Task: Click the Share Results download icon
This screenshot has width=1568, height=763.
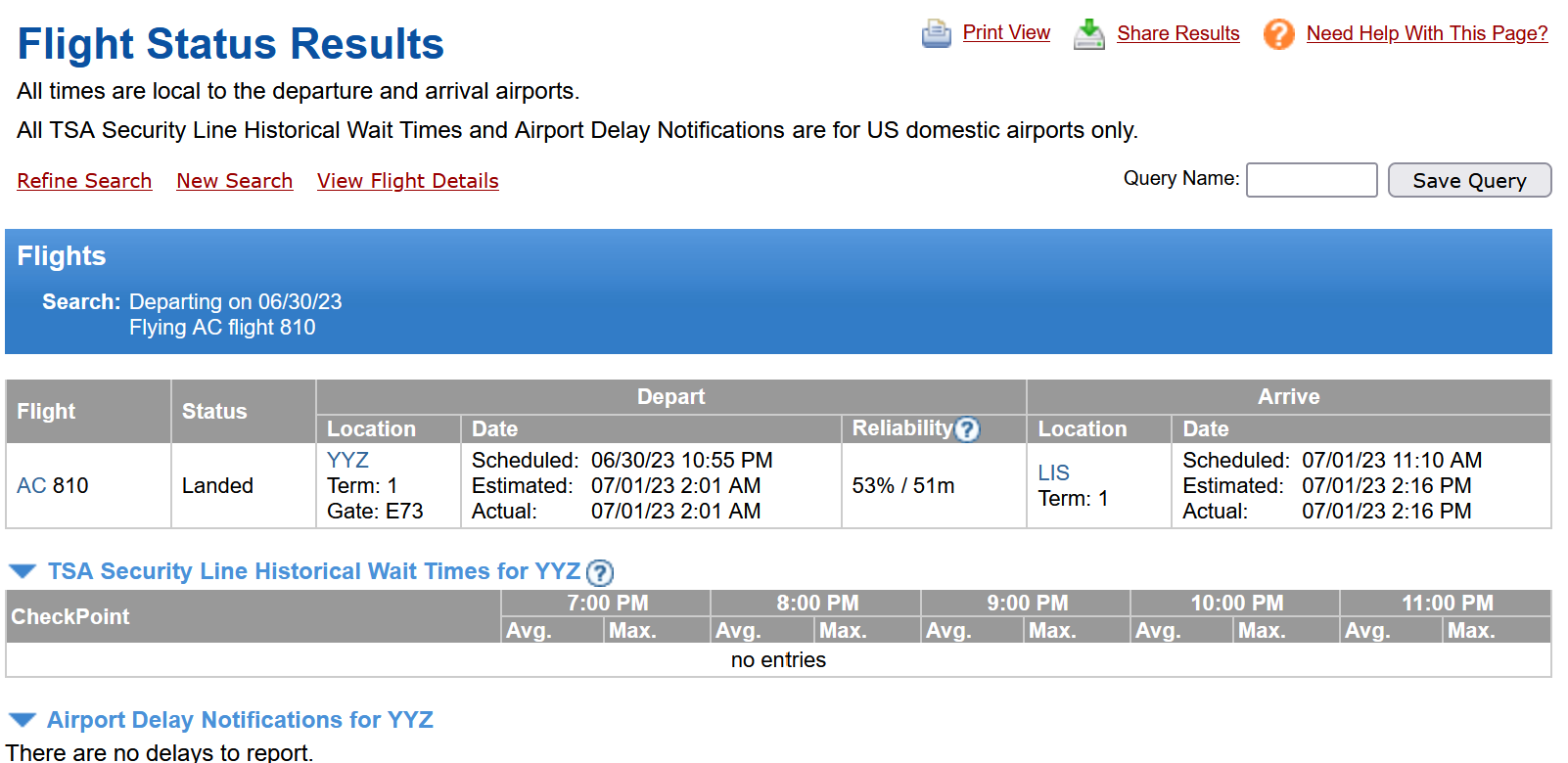Action: pyautogui.click(x=1089, y=34)
